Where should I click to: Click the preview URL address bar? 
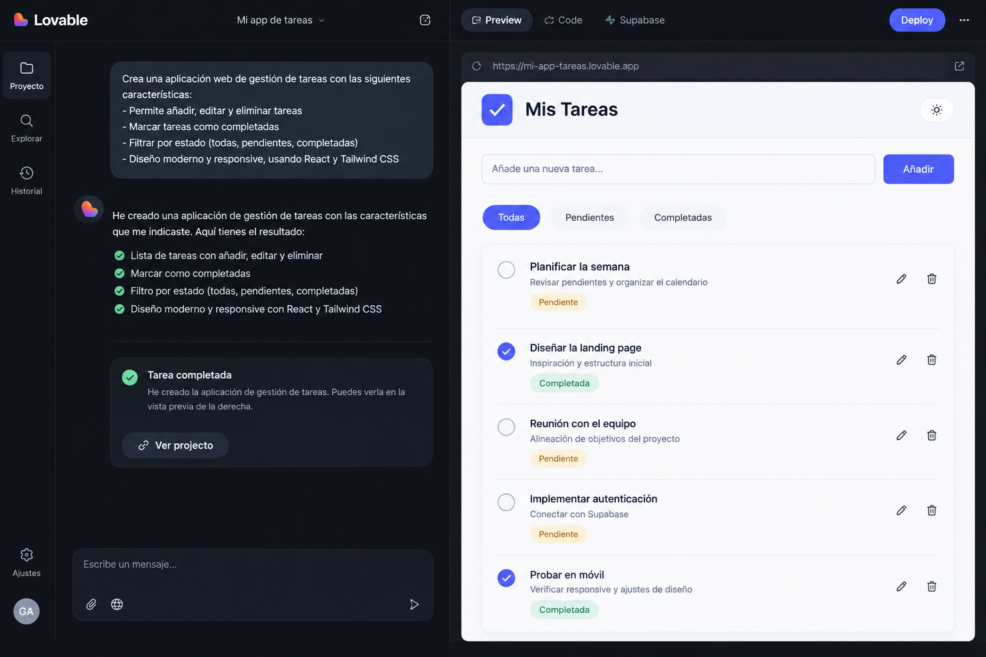tap(717, 66)
